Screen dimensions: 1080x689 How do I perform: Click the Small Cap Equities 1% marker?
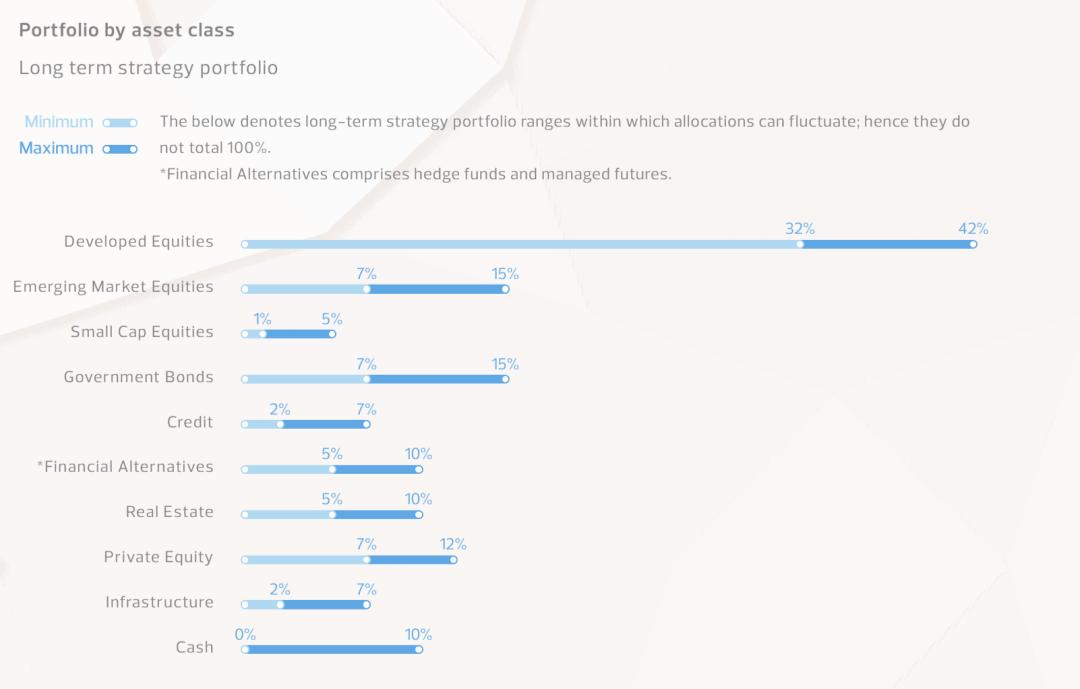click(263, 334)
